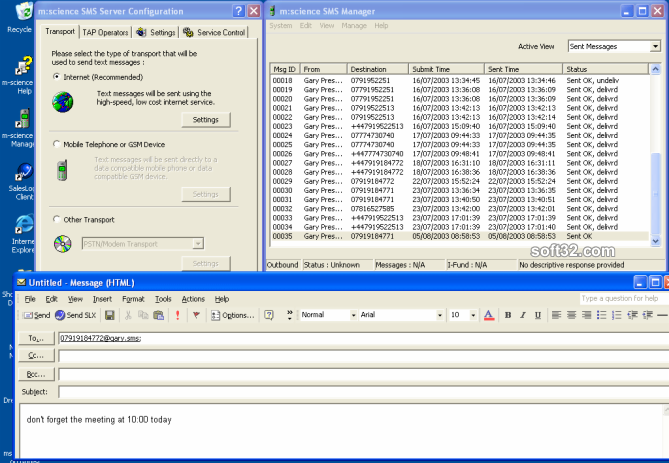Click the Internet transport Settings button
The height and width of the screenshot is (463, 669).
pos(206,120)
